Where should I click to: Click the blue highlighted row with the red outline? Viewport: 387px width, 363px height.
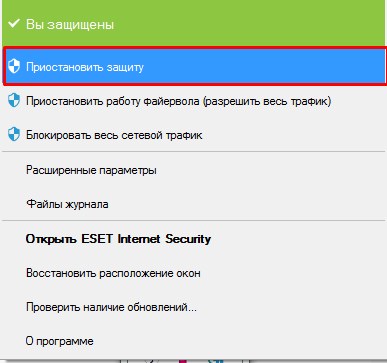click(x=194, y=66)
